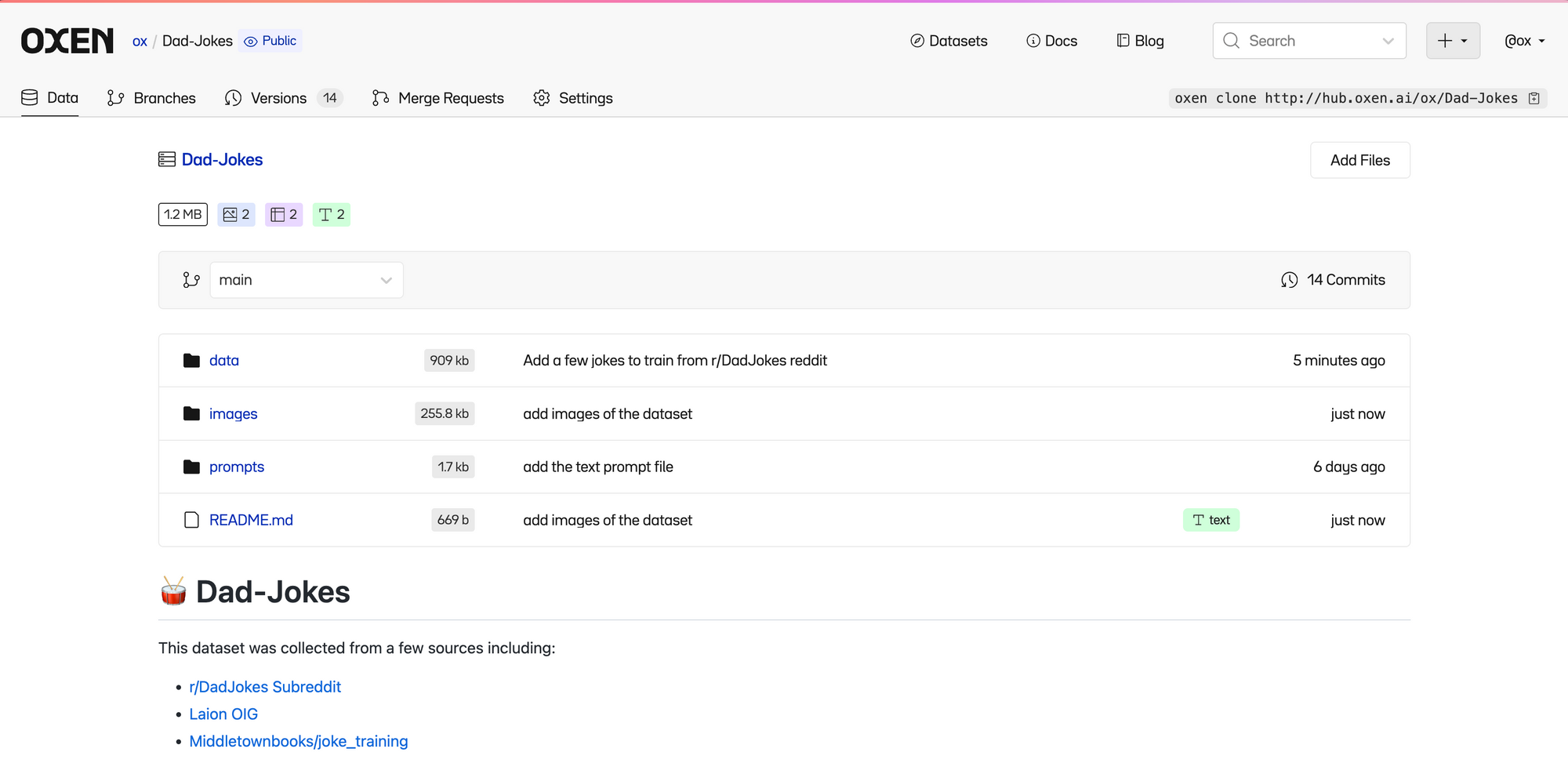Copy the oxen clone command
The width and height of the screenshot is (1568, 763).
pyautogui.click(x=1534, y=98)
